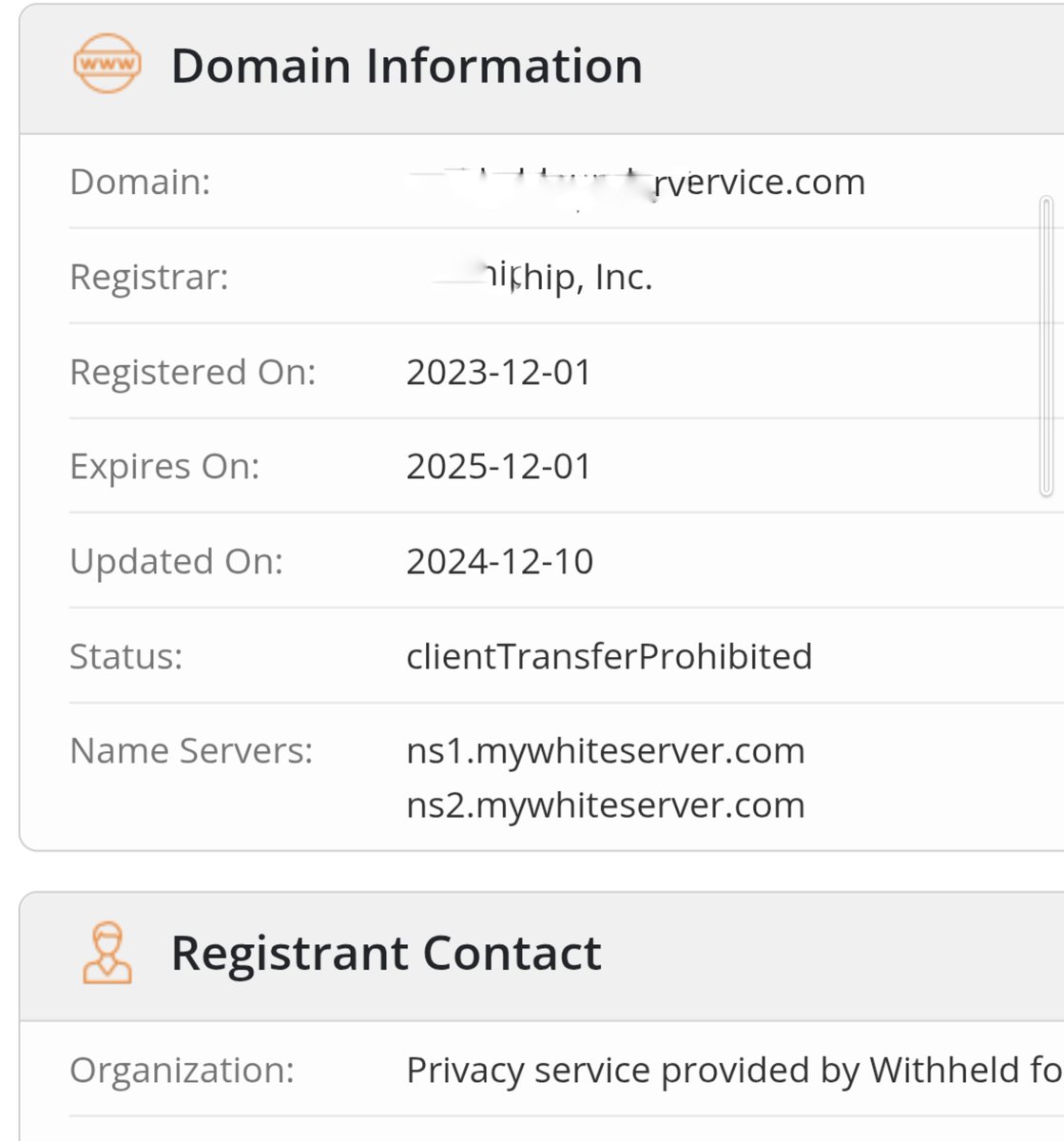Image resolution: width=1064 pixels, height=1141 pixels.
Task: Select the domain value ending in rvervice.com
Action: point(636,182)
